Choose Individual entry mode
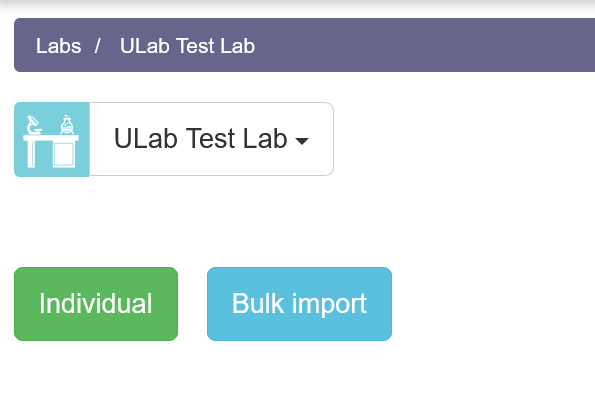The height and width of the screenshot is (417, 595). [96, 304]
